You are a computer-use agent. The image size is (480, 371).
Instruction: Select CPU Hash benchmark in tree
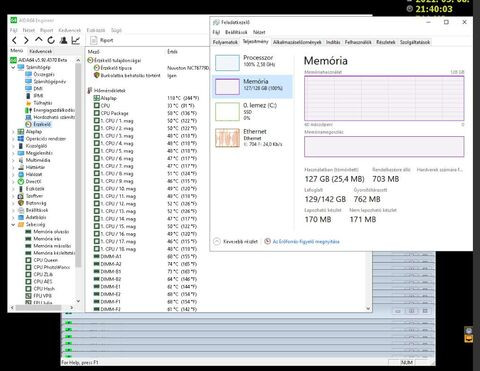(40, 289)
